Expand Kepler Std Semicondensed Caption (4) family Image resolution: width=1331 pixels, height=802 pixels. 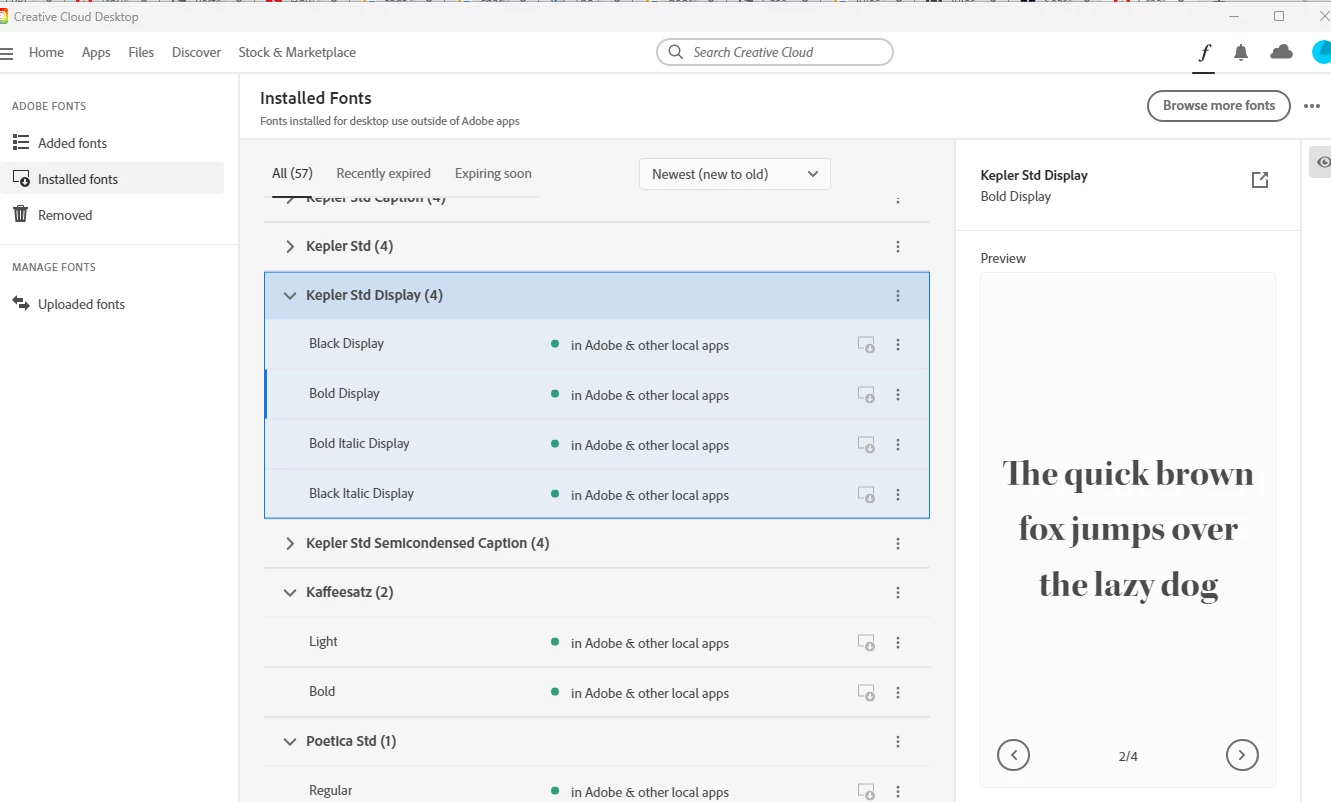click(x=290, y=544)
